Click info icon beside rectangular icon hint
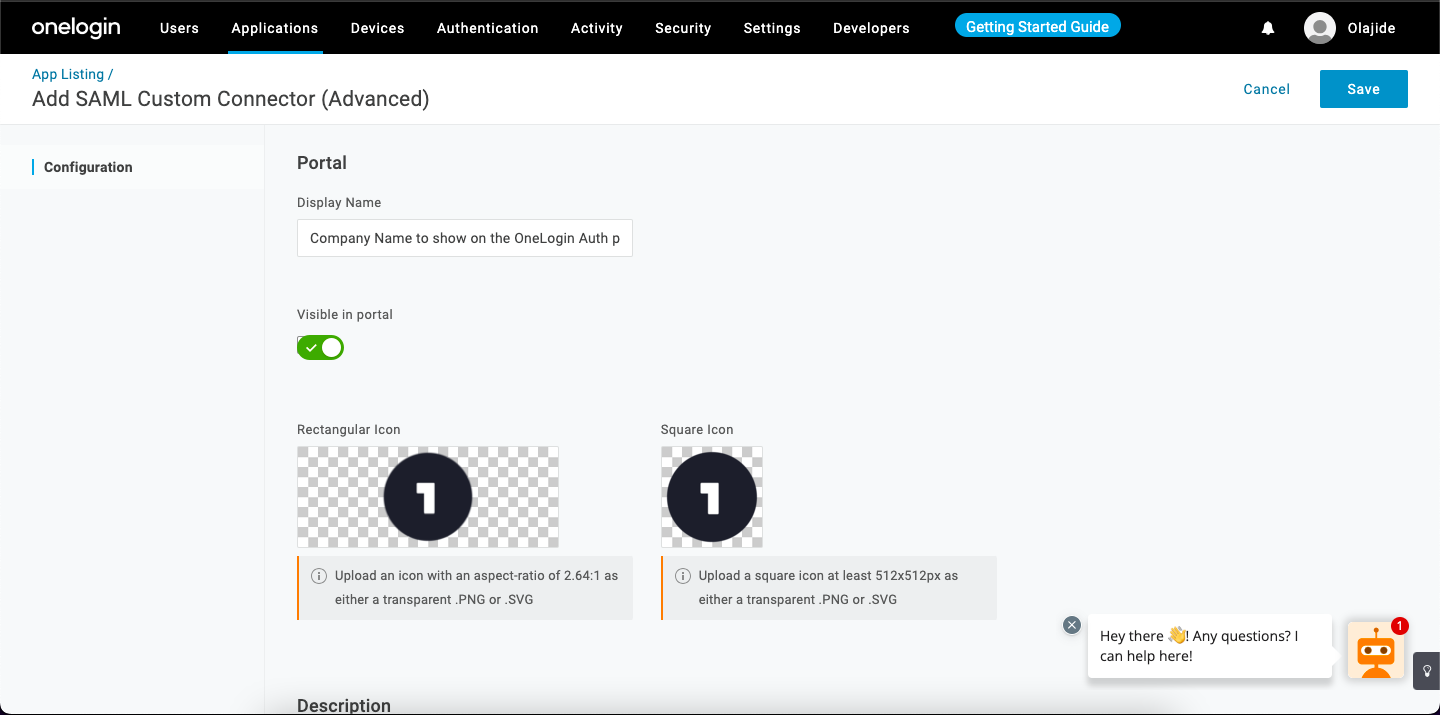Screen dimensions: 1440x715 [x=319, y=576]
